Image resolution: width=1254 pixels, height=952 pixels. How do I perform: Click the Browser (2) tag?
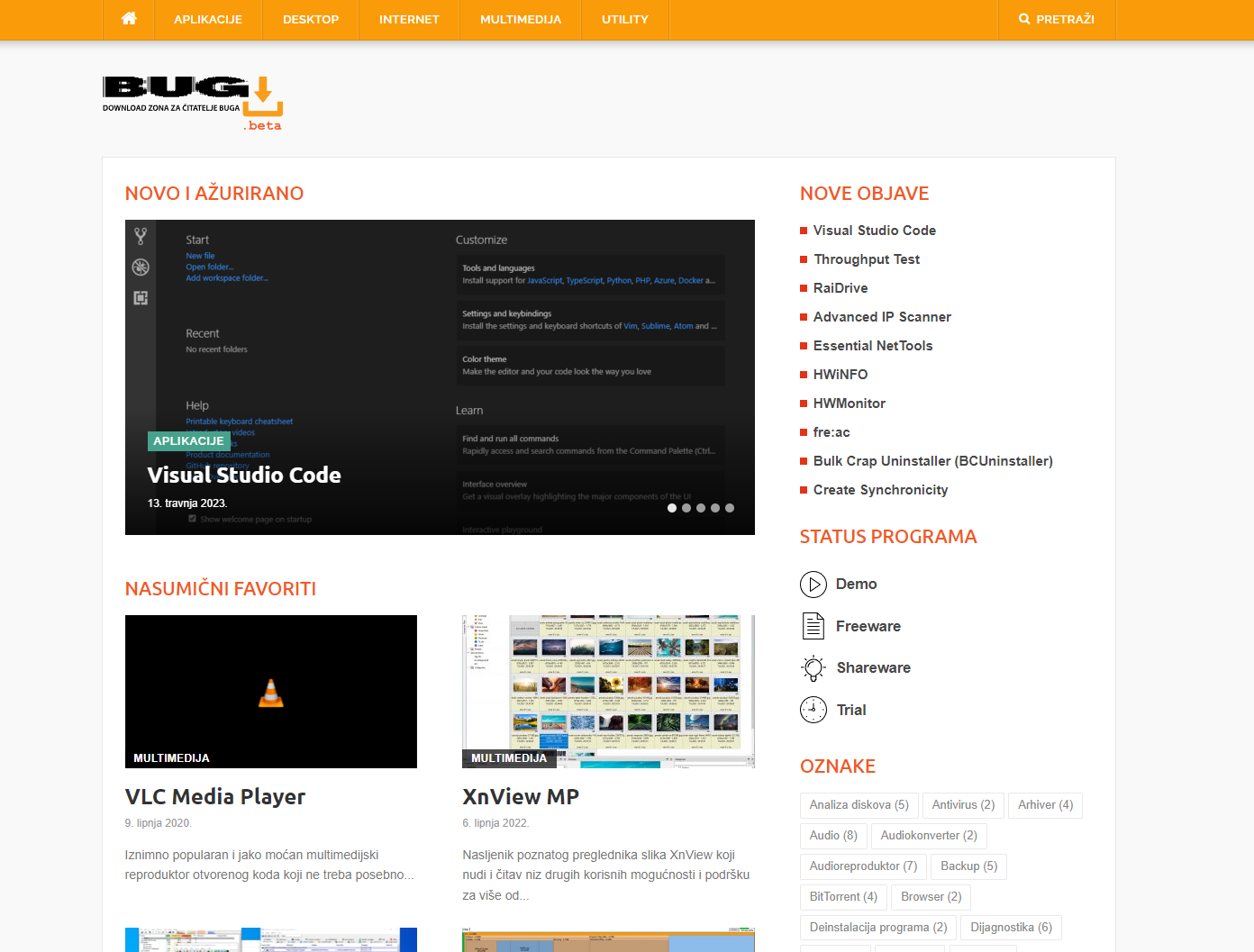click(931, 897)
